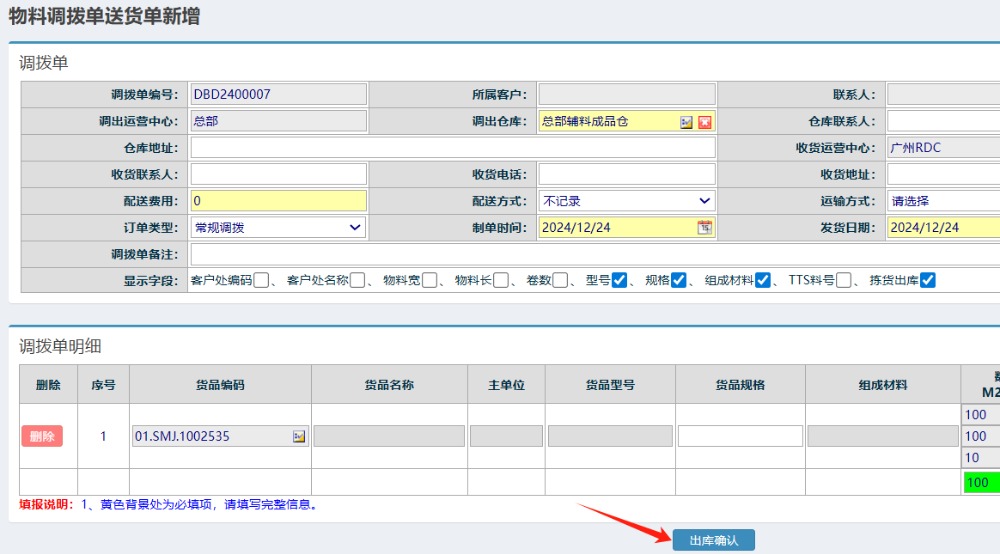1000x554 pixels.
Task: Click the green total quantity cell
Action: coord(980,483)
